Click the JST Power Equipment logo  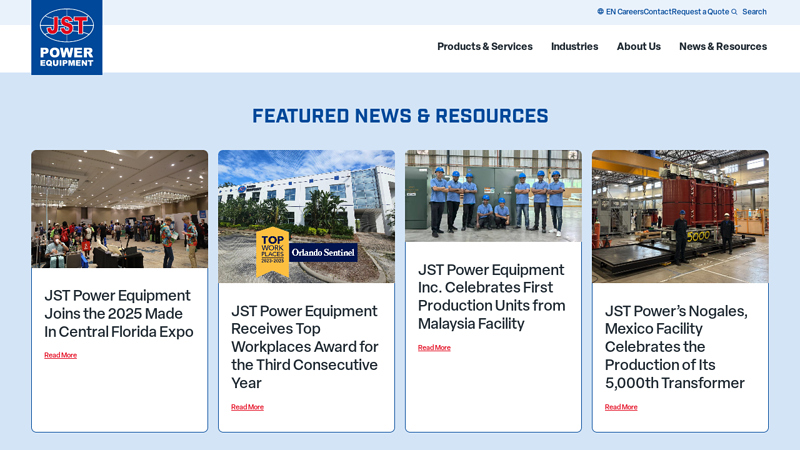(x=67, y=37)
